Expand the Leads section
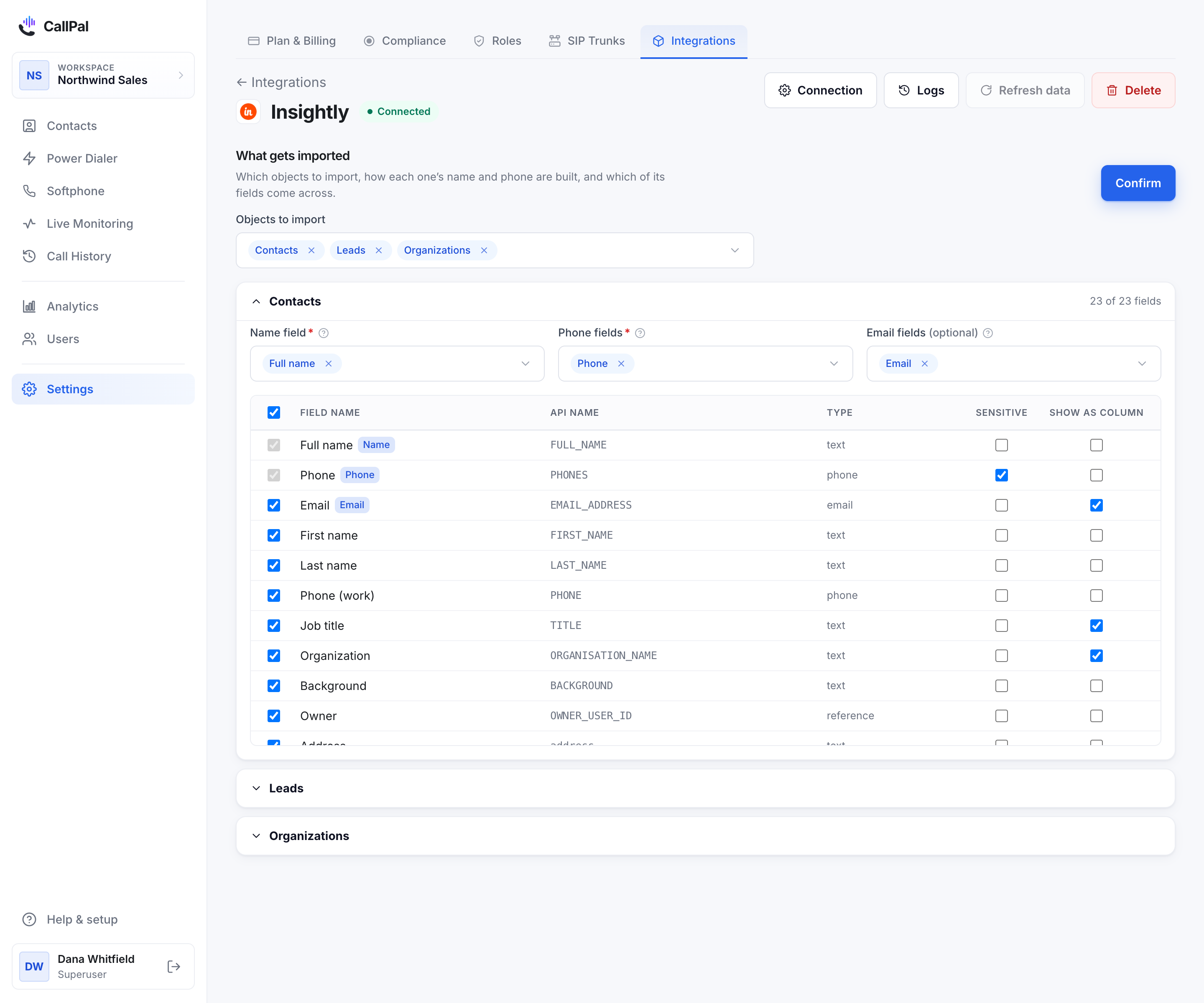1204x1003 pixels. (x=705, y=789)
